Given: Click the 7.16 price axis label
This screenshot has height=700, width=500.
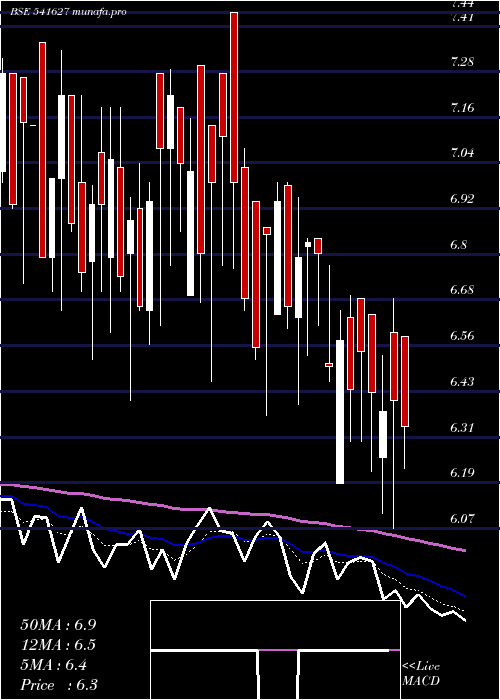Looking at the screenshot, I should (462, 108).
